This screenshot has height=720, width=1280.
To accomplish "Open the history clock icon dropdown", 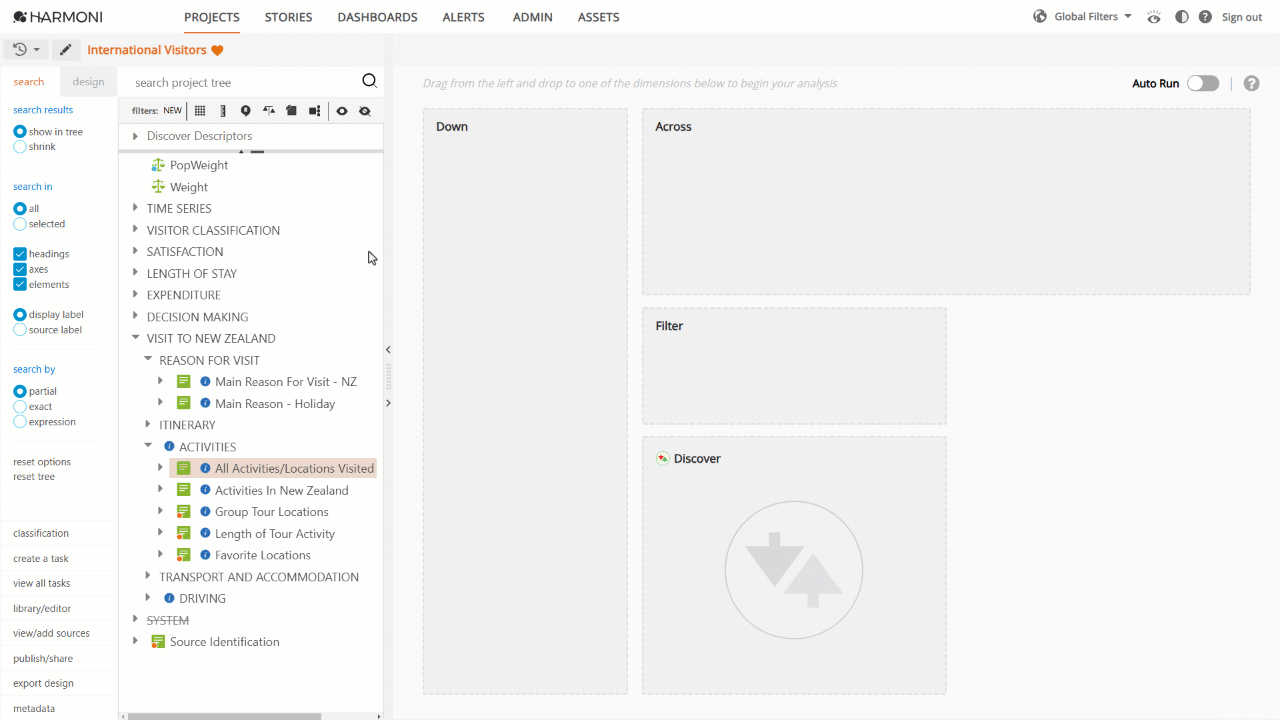I will click(x=27, y=49).
